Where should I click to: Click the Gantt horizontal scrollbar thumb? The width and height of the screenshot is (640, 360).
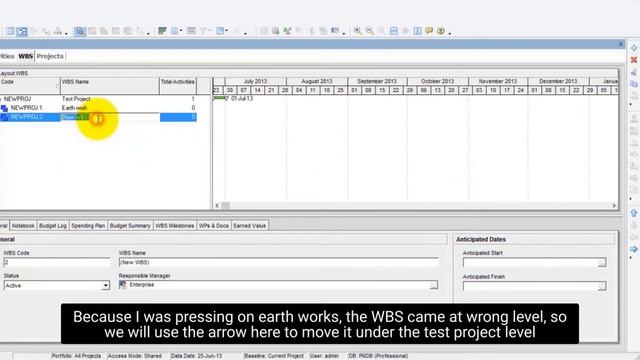pos(225,206)
